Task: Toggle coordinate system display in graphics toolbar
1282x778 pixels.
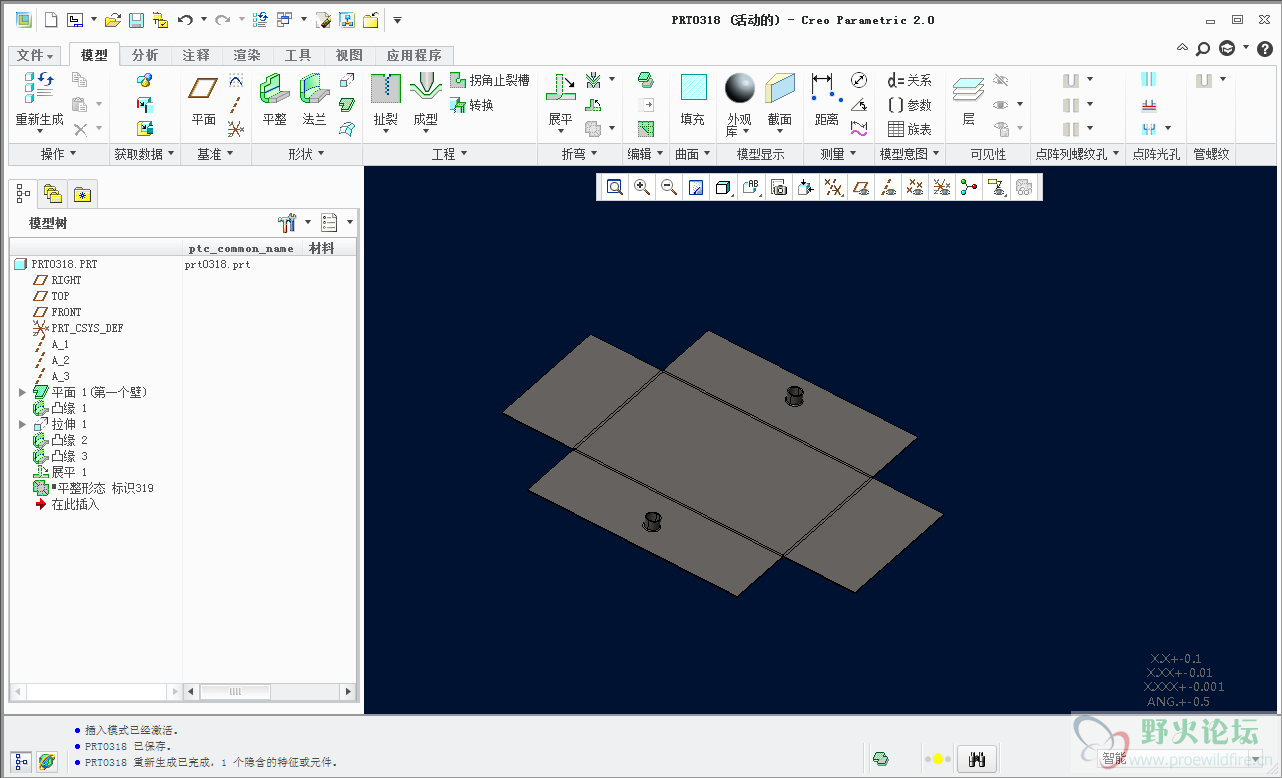Action: [x=941, y=187]
